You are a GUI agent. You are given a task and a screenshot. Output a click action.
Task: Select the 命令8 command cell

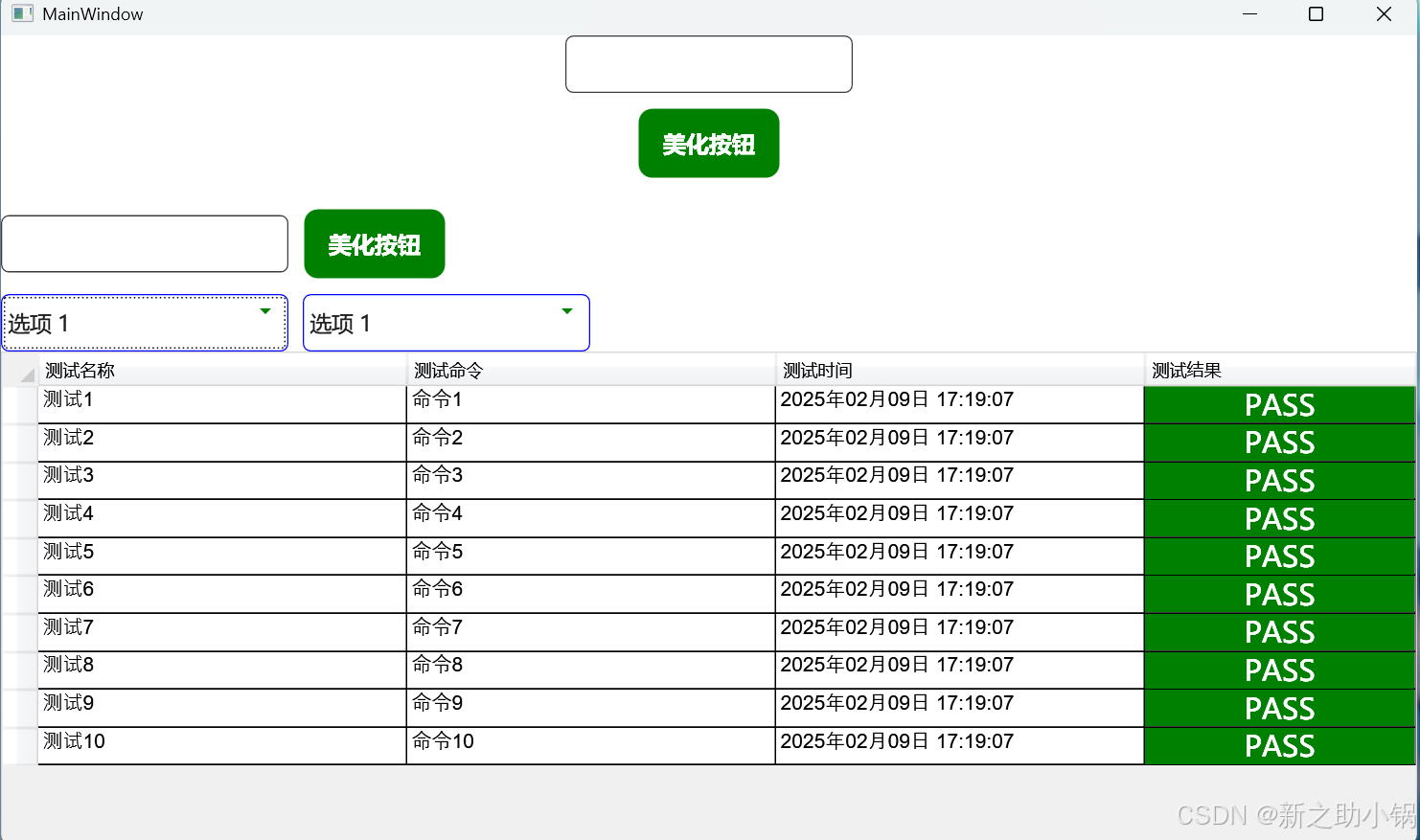[591, 670]
